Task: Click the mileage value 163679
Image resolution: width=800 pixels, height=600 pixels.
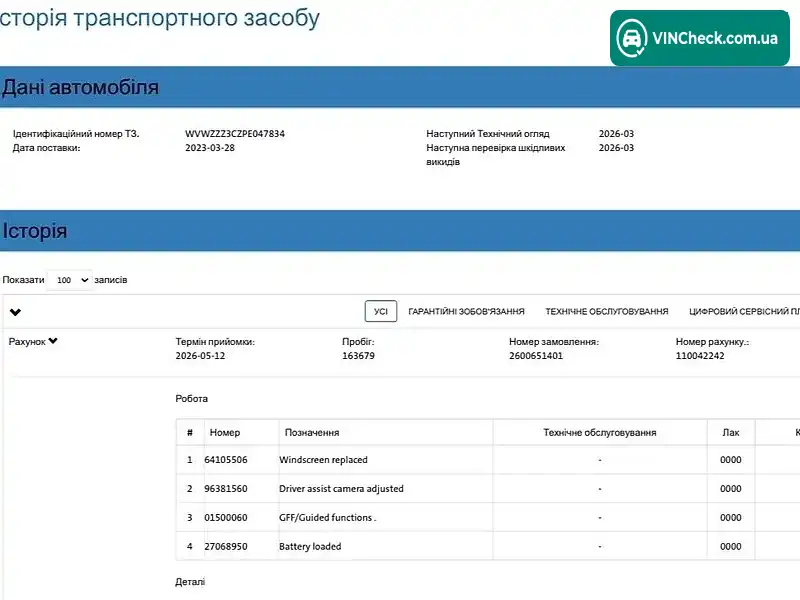Action: click(x=358, y=356)
